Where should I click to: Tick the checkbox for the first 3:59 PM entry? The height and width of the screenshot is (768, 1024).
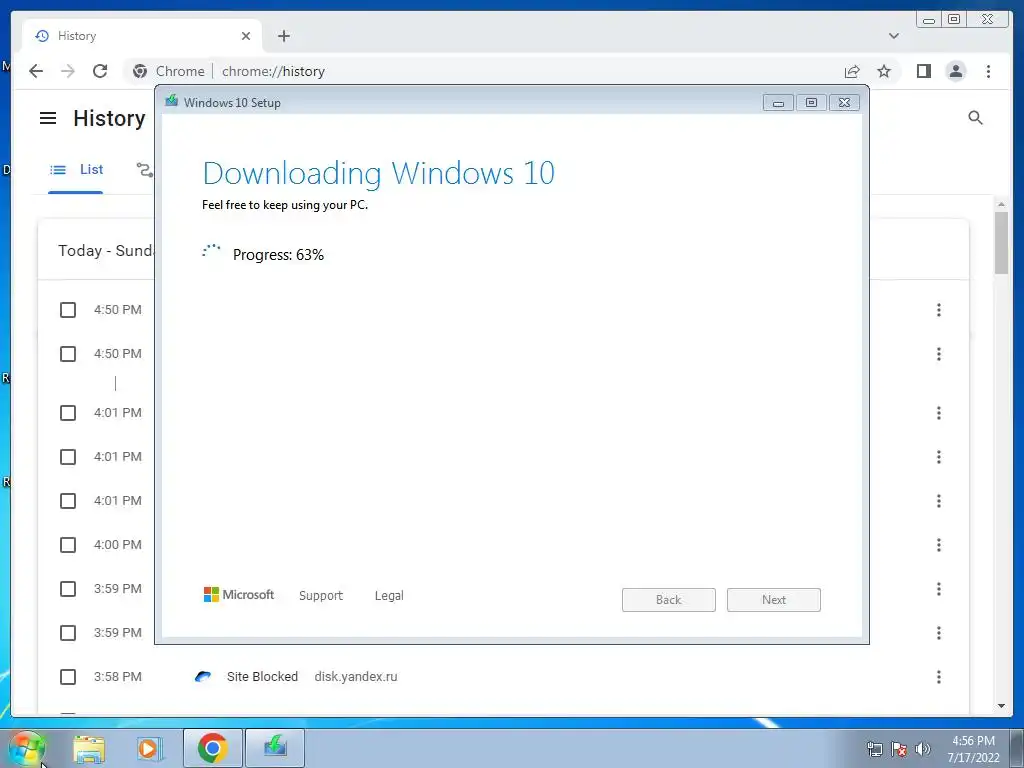point(68,589)
